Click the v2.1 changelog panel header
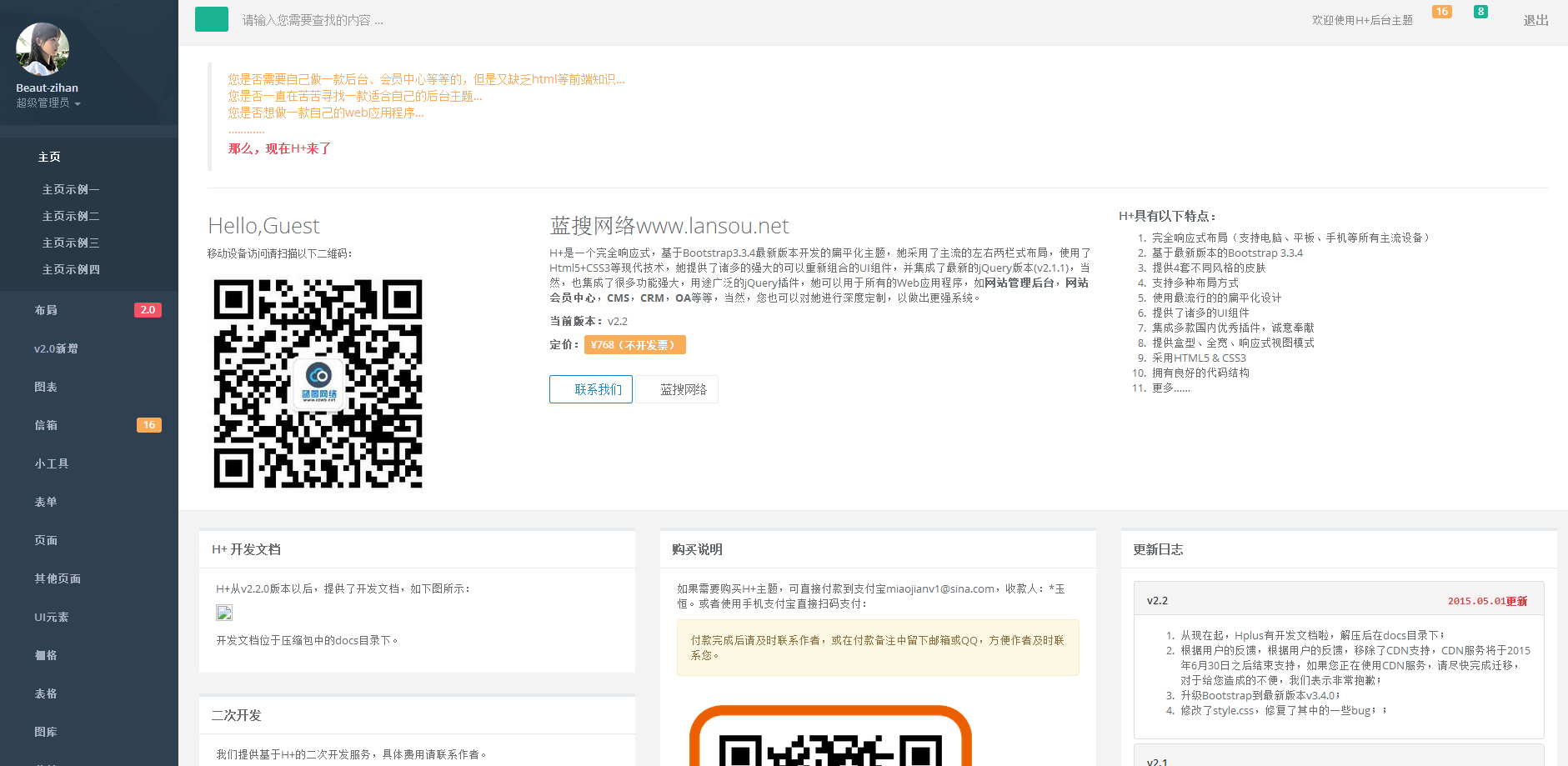This screenshot has width=1568, height=766. click(1339, 757)
